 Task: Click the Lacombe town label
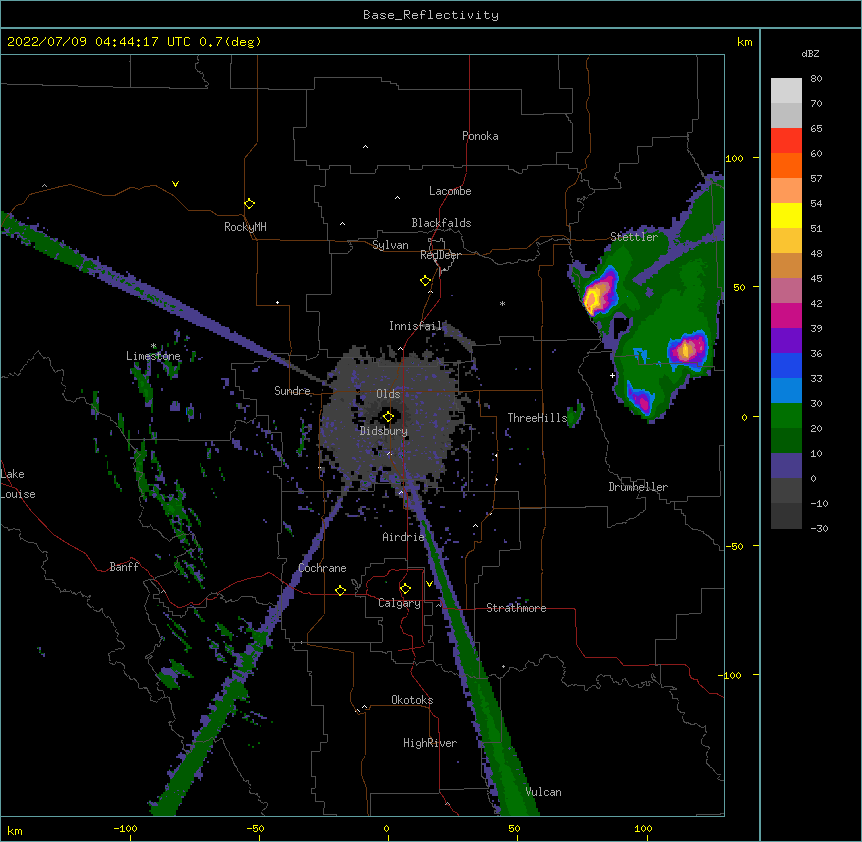click(x=450, y=191)
